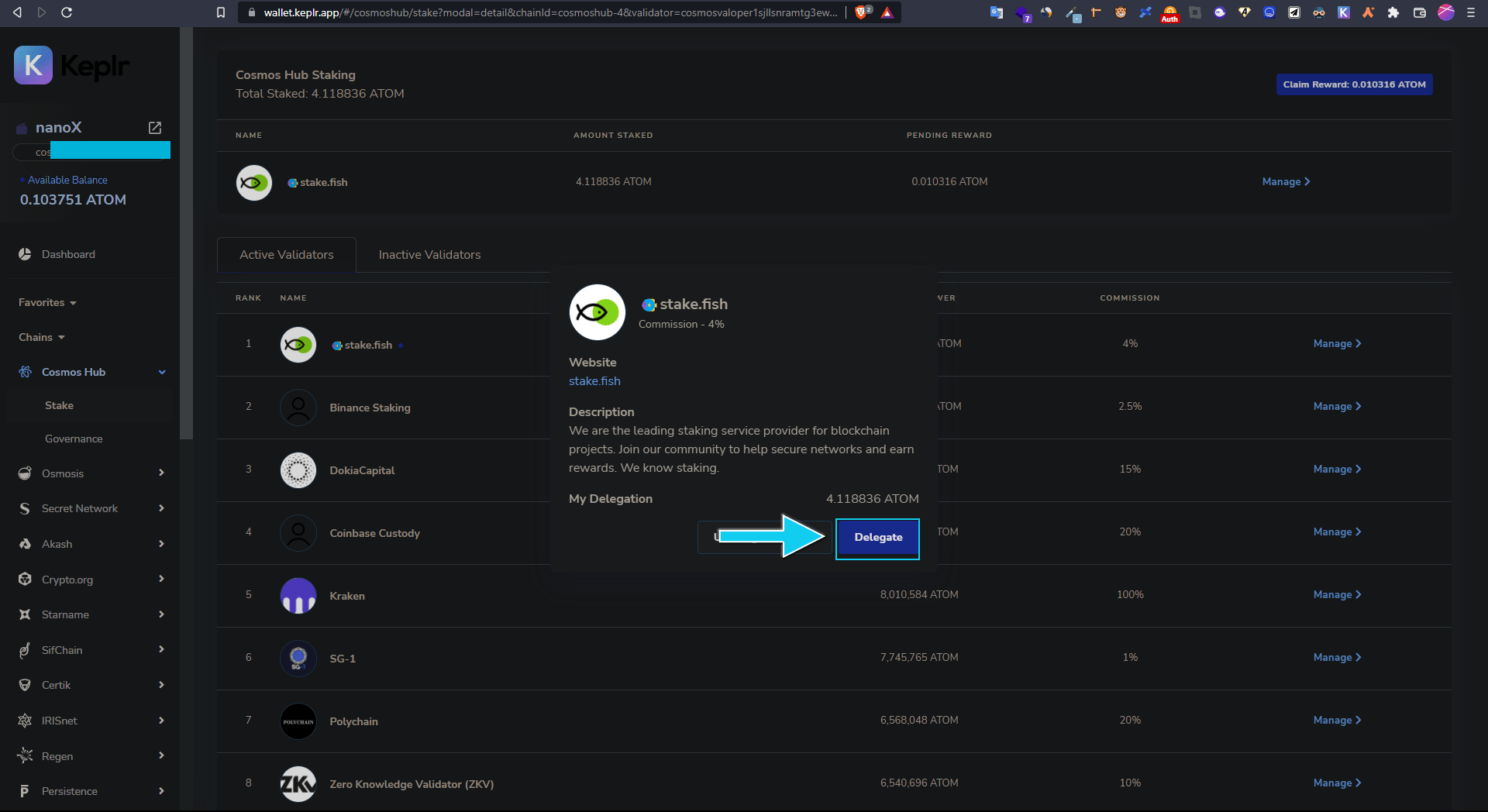Click the Persistence P icon
The width and height of the screenshot is (1488, 812).
coord(25,791)
